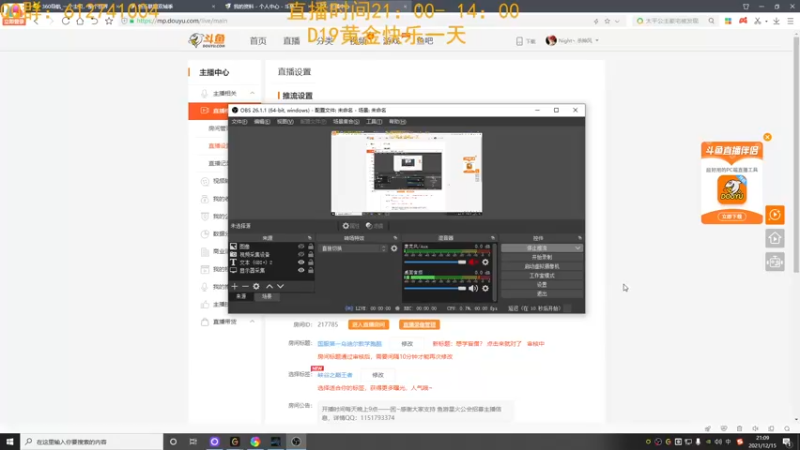Move source up with the up arrow

click(x=269, y=287)
